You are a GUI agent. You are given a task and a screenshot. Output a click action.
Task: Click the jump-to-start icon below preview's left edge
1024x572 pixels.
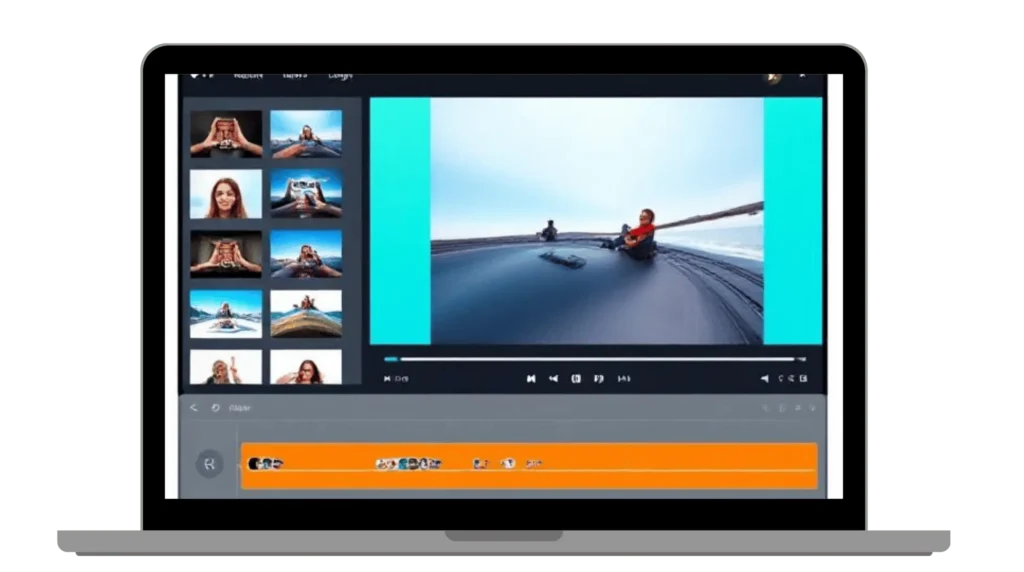389,379
